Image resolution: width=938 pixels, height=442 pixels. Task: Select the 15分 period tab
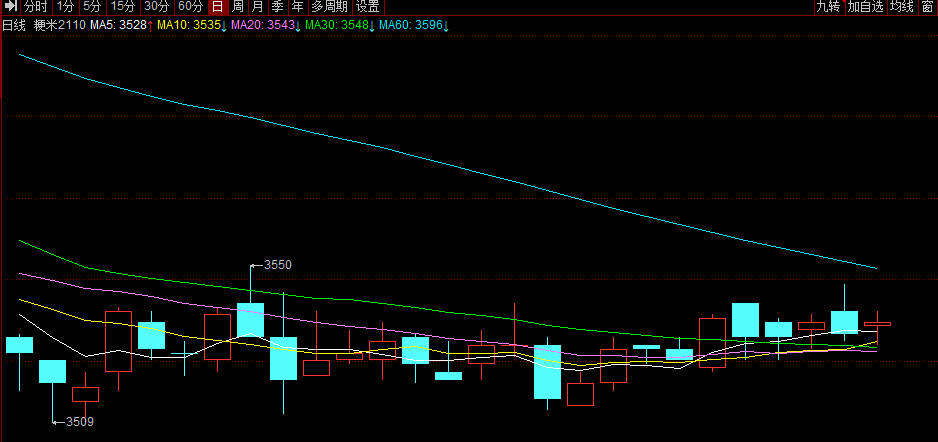coord(123,7)
